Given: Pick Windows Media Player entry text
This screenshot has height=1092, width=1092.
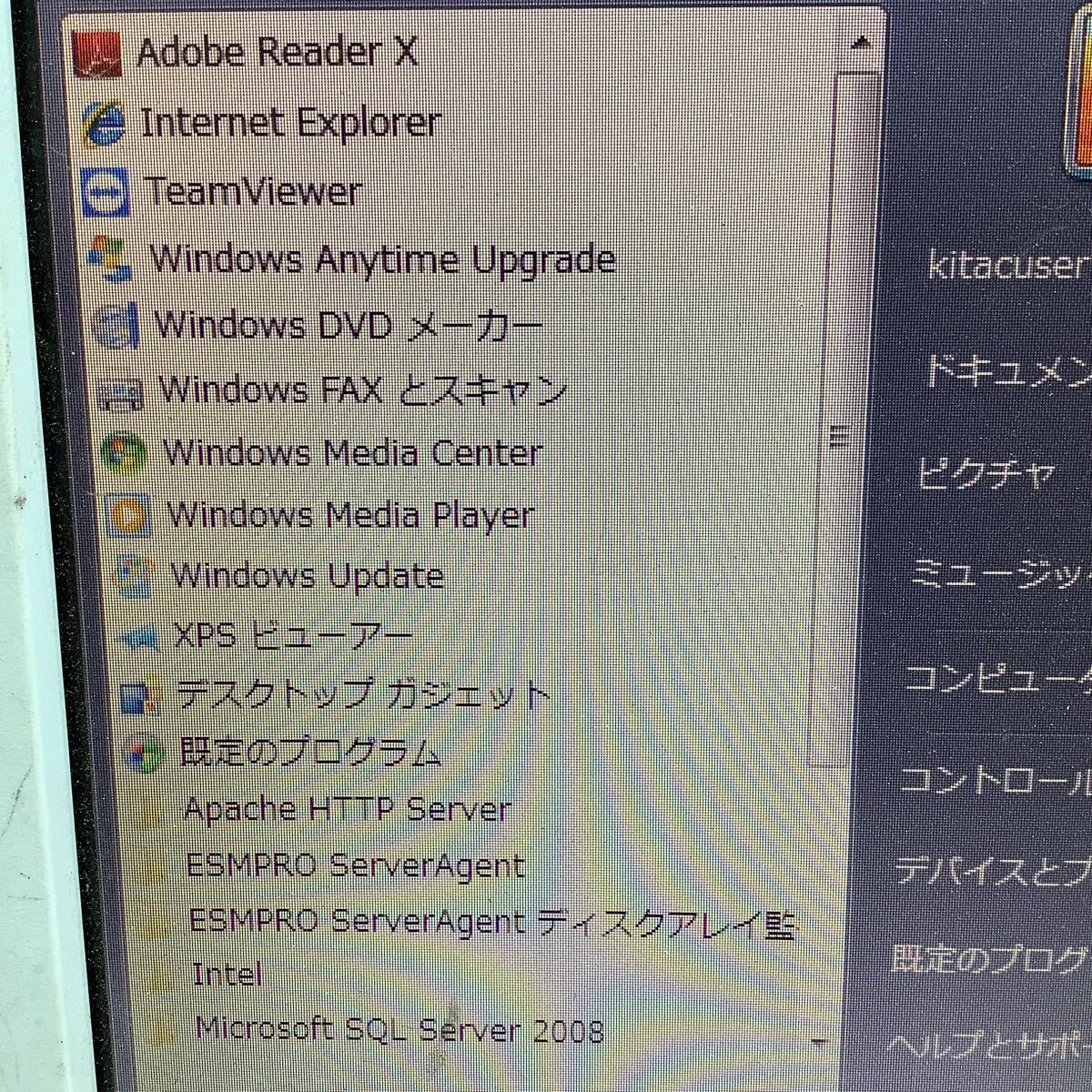Looking at the screenshot, I should (350, 515).
